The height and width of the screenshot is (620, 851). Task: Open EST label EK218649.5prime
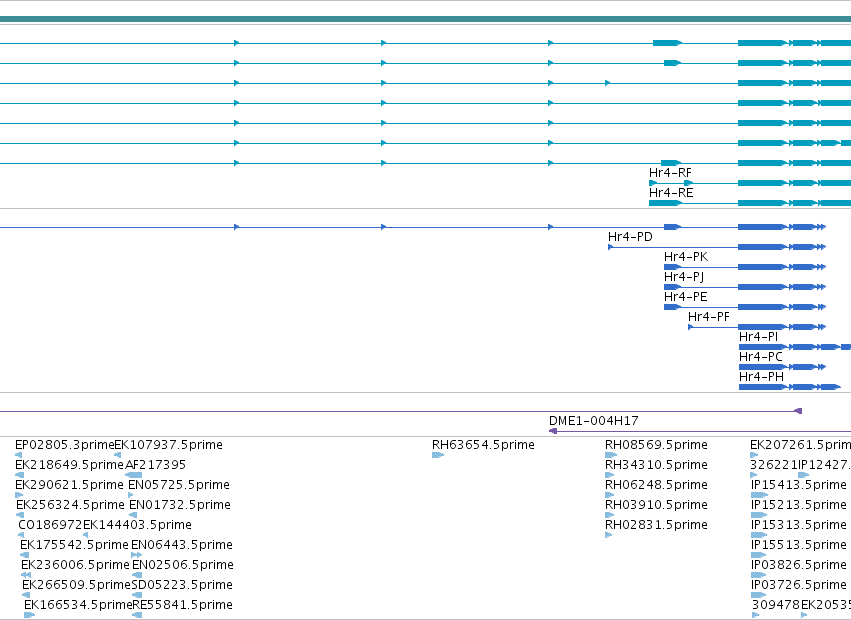click(x=69, y=465)
